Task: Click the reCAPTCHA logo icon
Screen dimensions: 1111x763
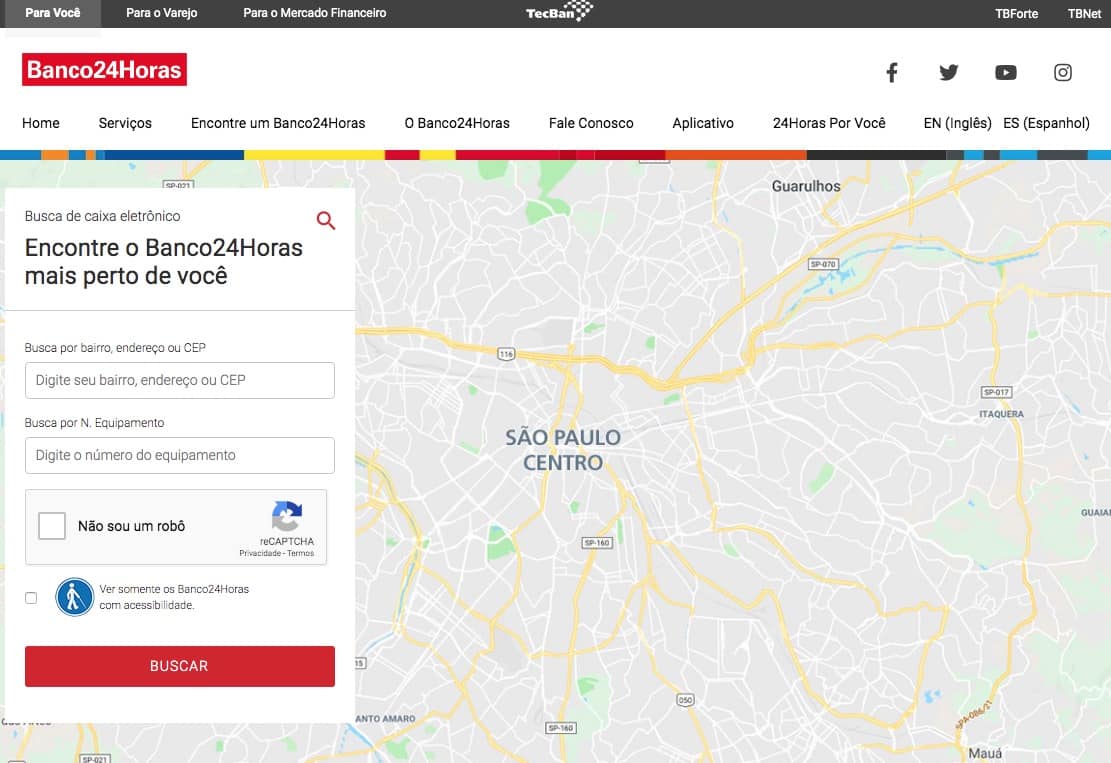Action: point(287,516)
